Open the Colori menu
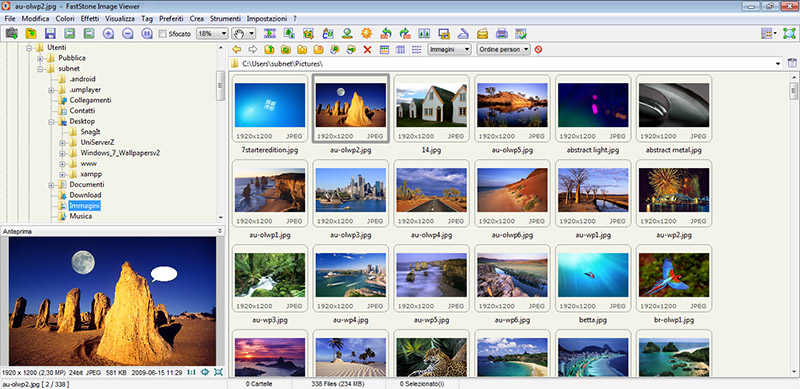The width and height of the screenshot is (800, 389). point(65,18)
